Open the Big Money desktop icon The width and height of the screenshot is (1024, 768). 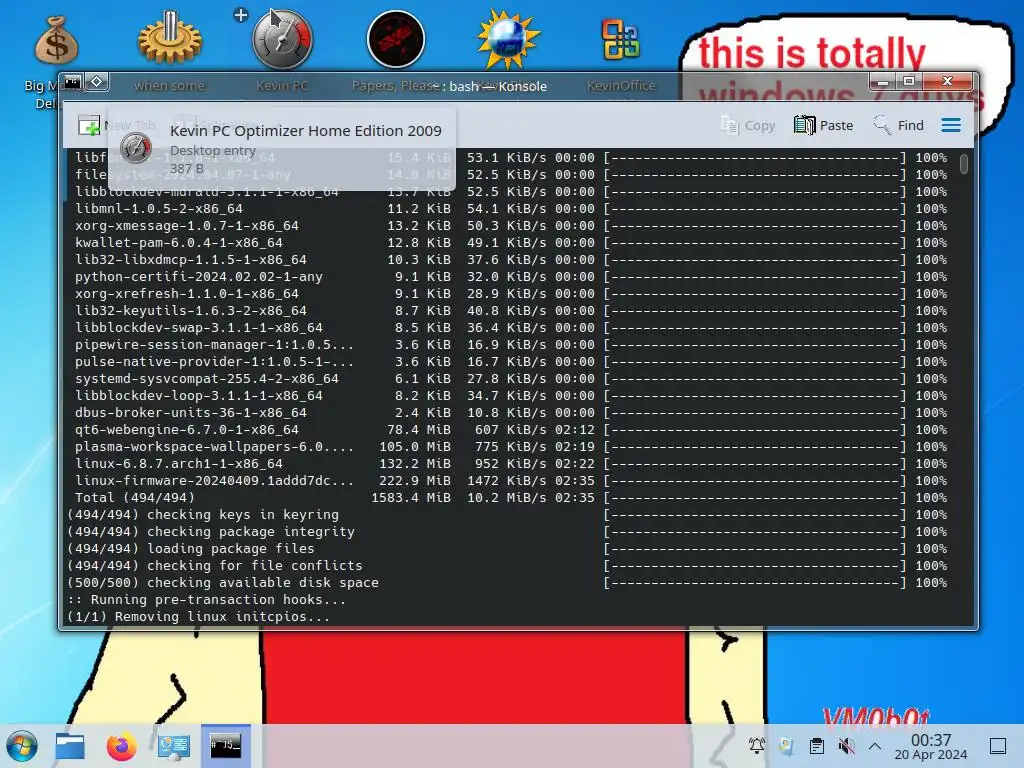(56, 40)
